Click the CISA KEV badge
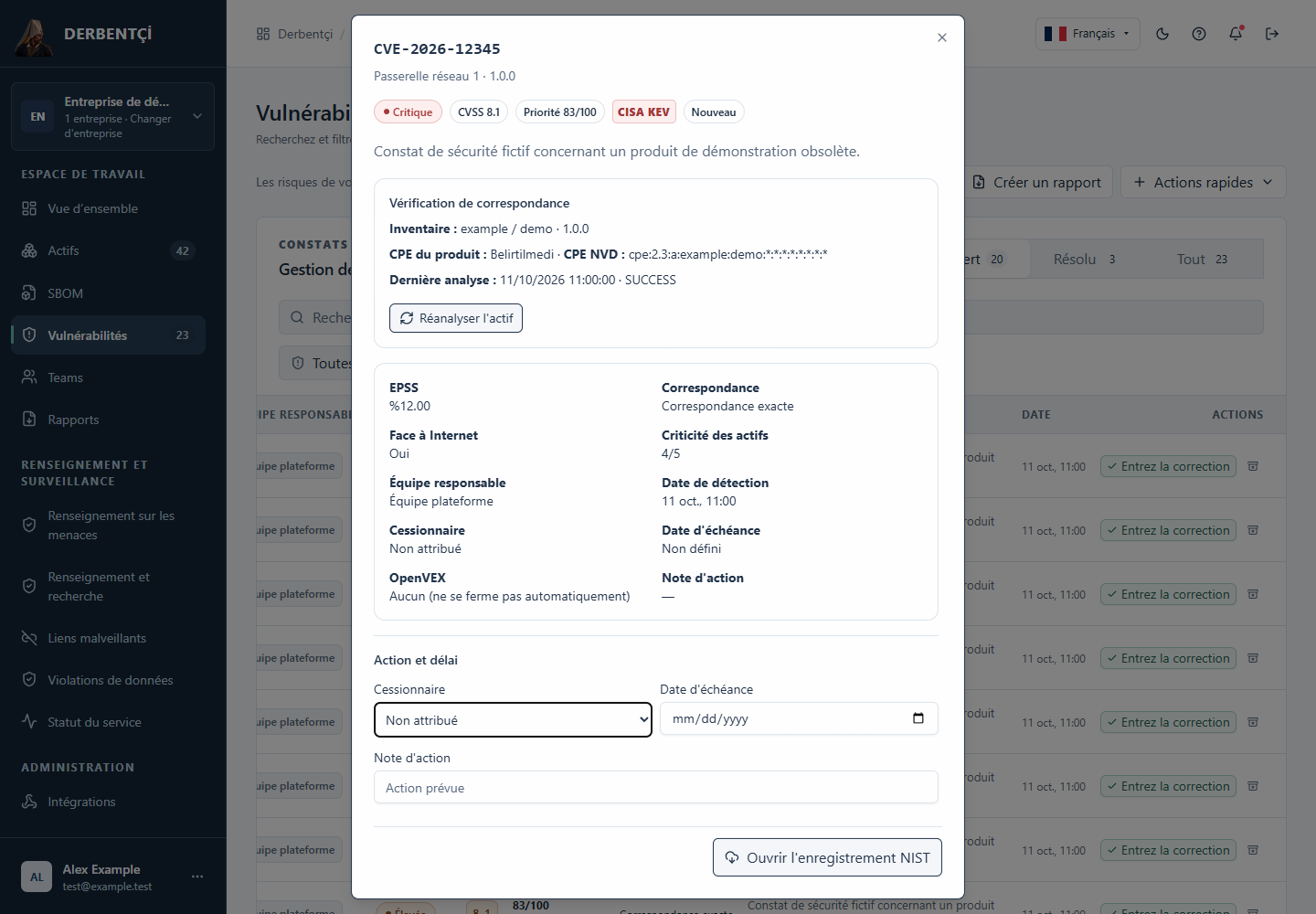 point(643,112)
